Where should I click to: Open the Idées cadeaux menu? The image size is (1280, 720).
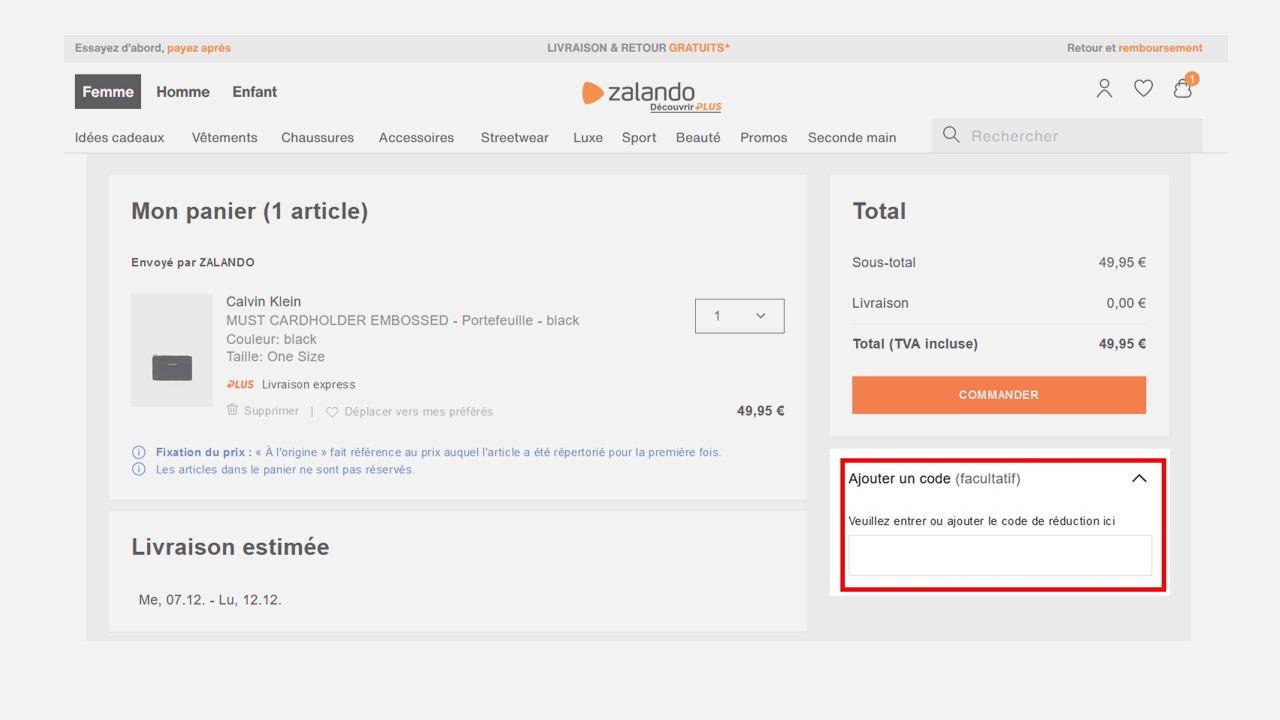[x=120, y=138]
